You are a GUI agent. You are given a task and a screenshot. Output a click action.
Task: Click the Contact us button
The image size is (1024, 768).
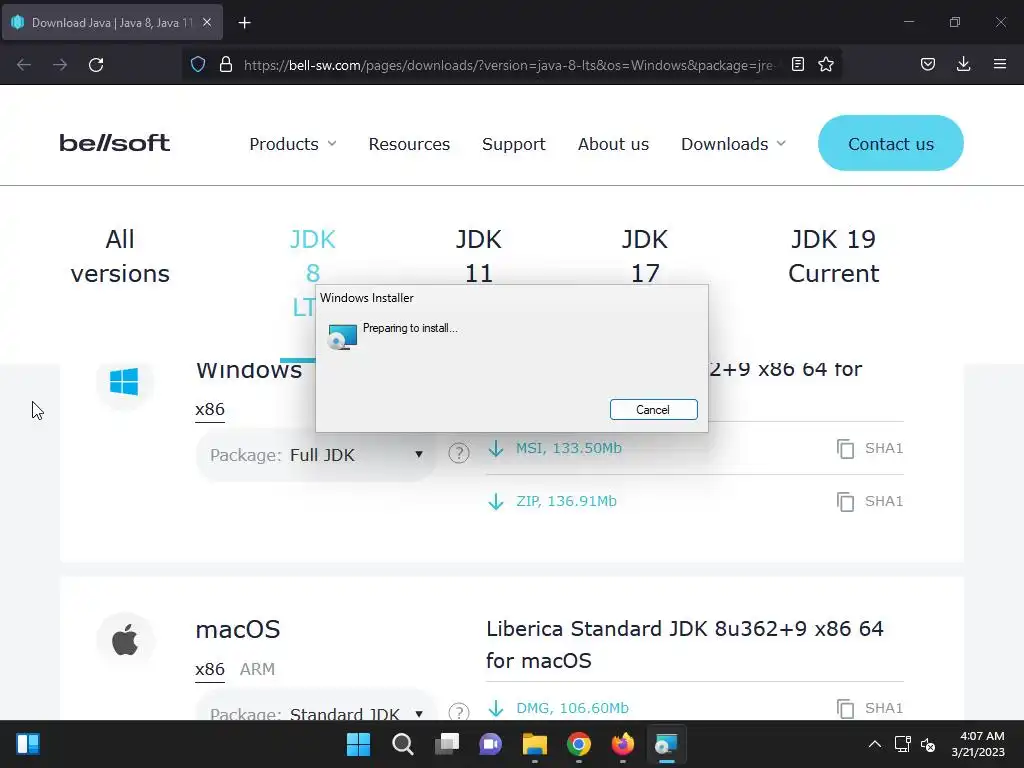point(891,143)
